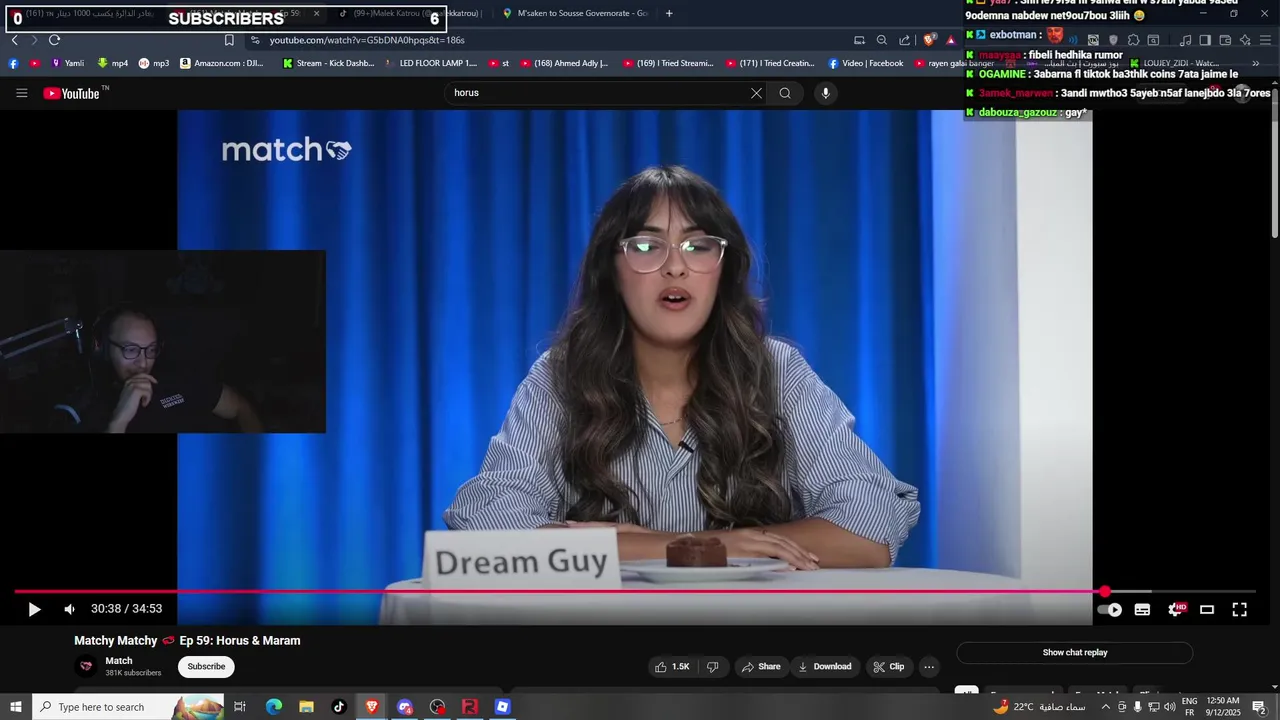
Task: Open the mp3 bookmark
Action: pos(153,63)
